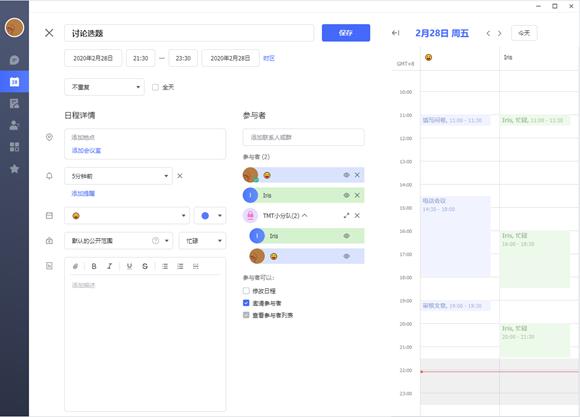Uncheck the 邀请参与者 permission checkbox
This screenshot has width=580, height=417.
[x=246, y=303]
